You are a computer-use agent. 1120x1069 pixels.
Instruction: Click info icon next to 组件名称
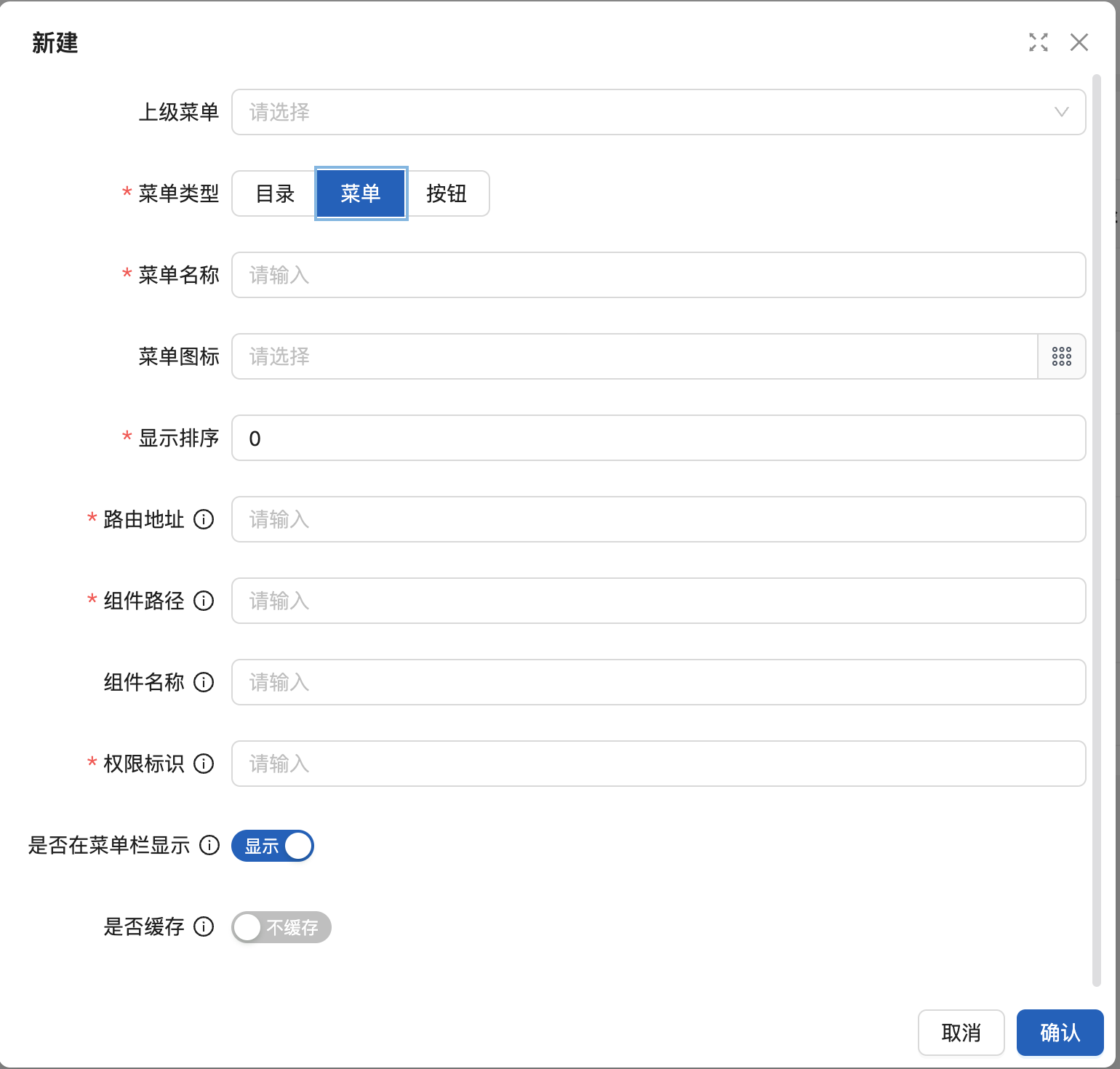[x=204, y=682]
